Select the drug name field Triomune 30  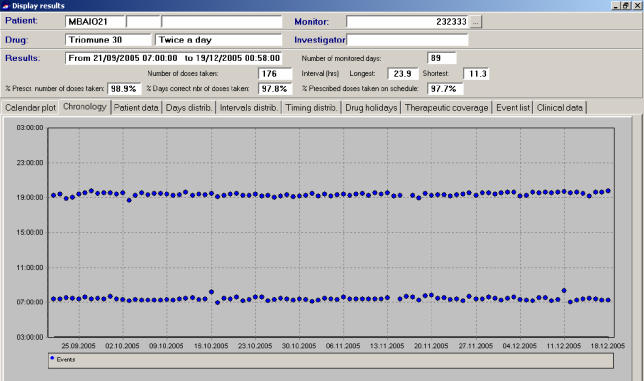coord(108,40)
